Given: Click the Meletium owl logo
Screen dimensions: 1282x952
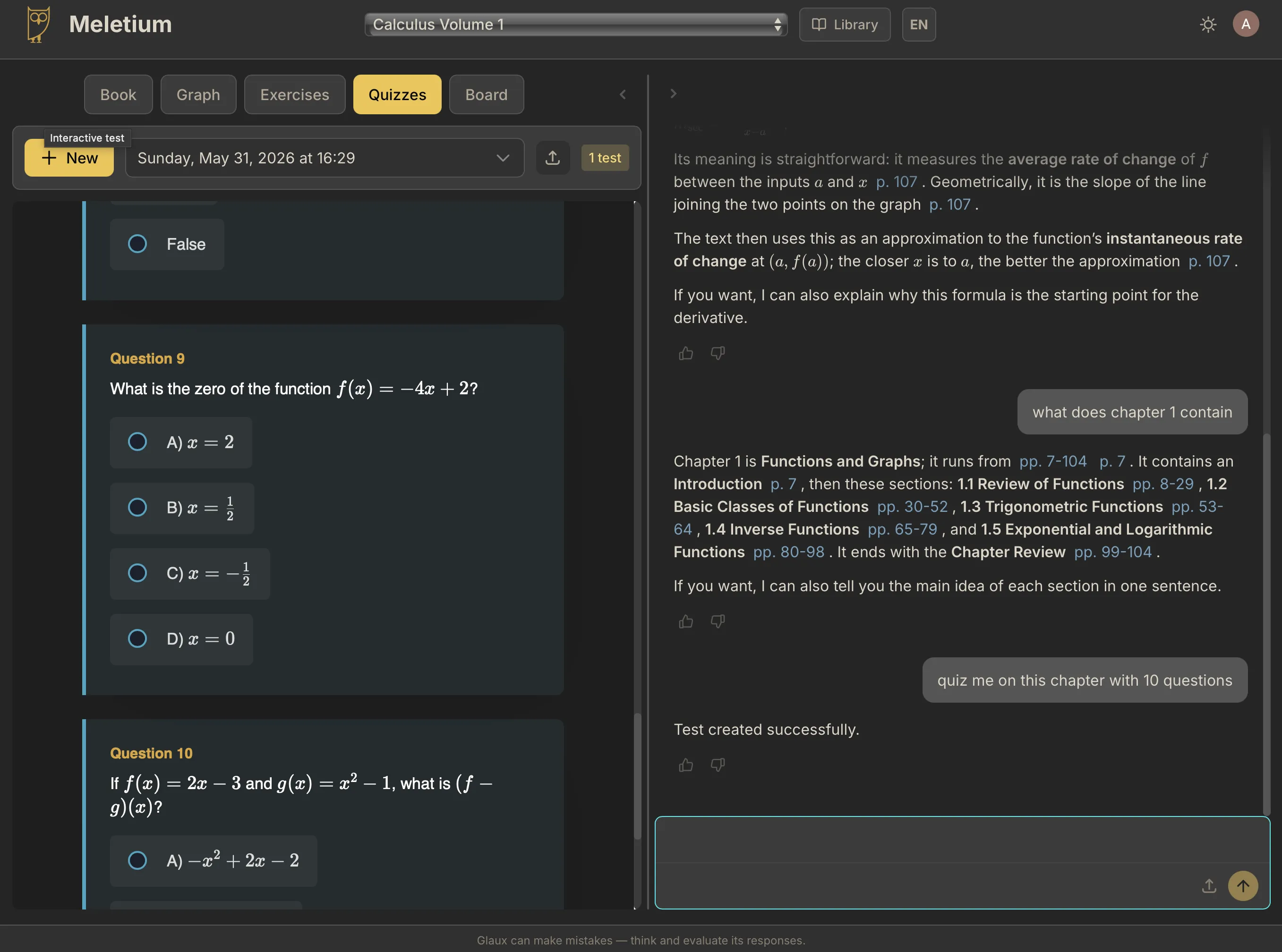Looking at the screenshot, I should (38, 24).
